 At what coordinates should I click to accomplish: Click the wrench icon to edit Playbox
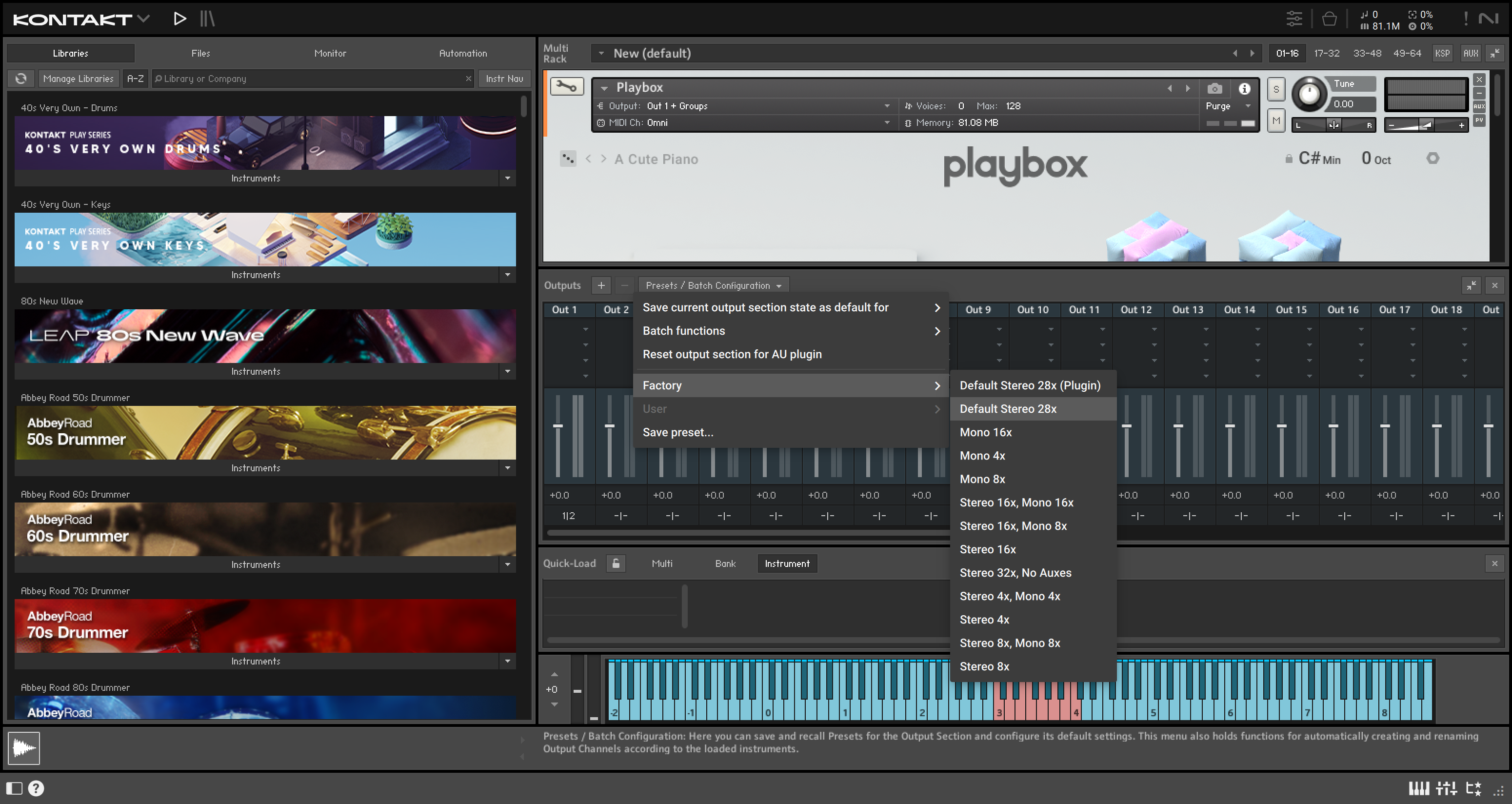click(566, 87)
